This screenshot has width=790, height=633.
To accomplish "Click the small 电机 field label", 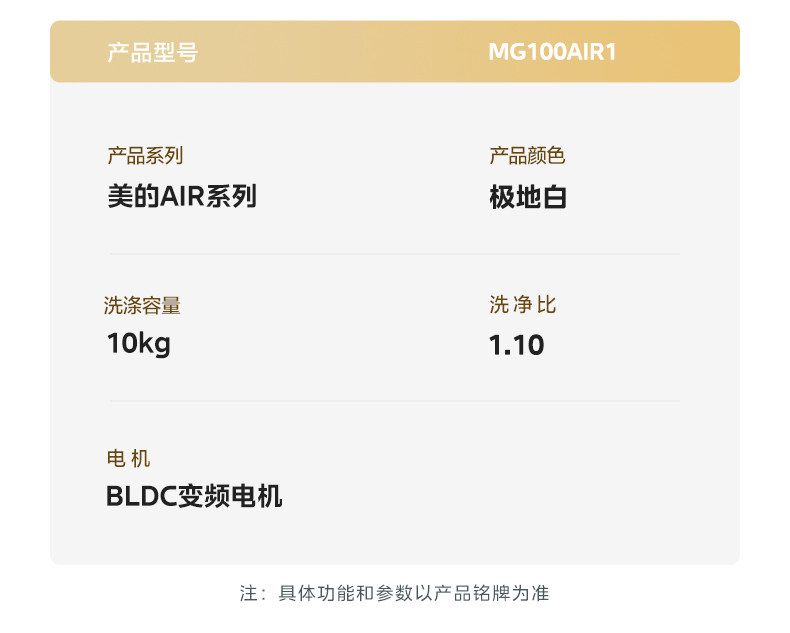I will [128, 459].
